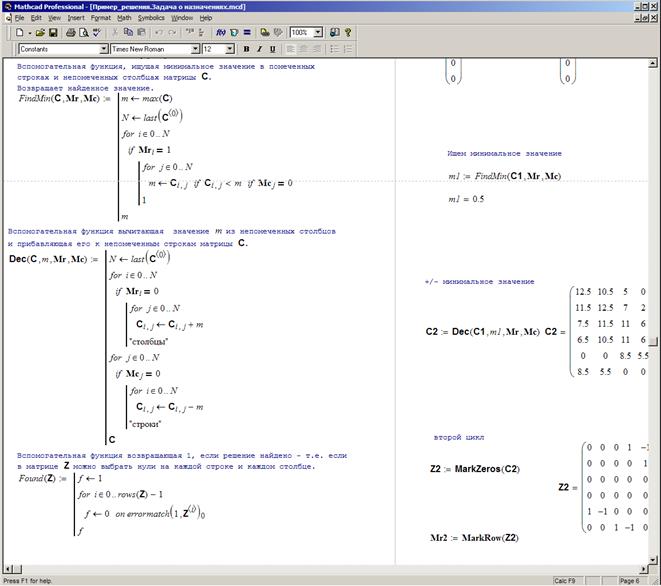
Task: Toggle Bold formatting
Action: click(246, 48)
